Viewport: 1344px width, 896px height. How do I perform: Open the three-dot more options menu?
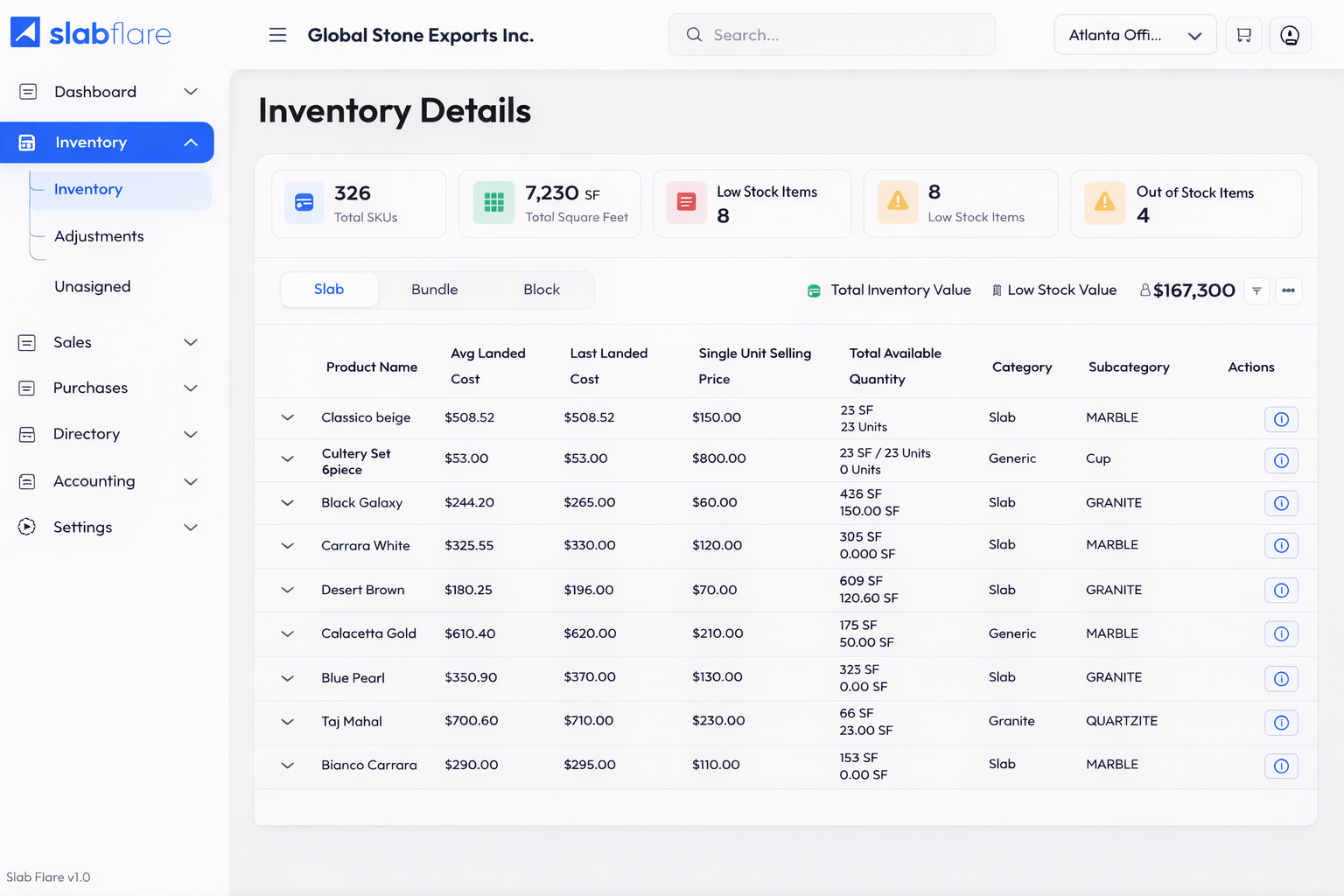pyautogui.click(x=1288, y=290)
